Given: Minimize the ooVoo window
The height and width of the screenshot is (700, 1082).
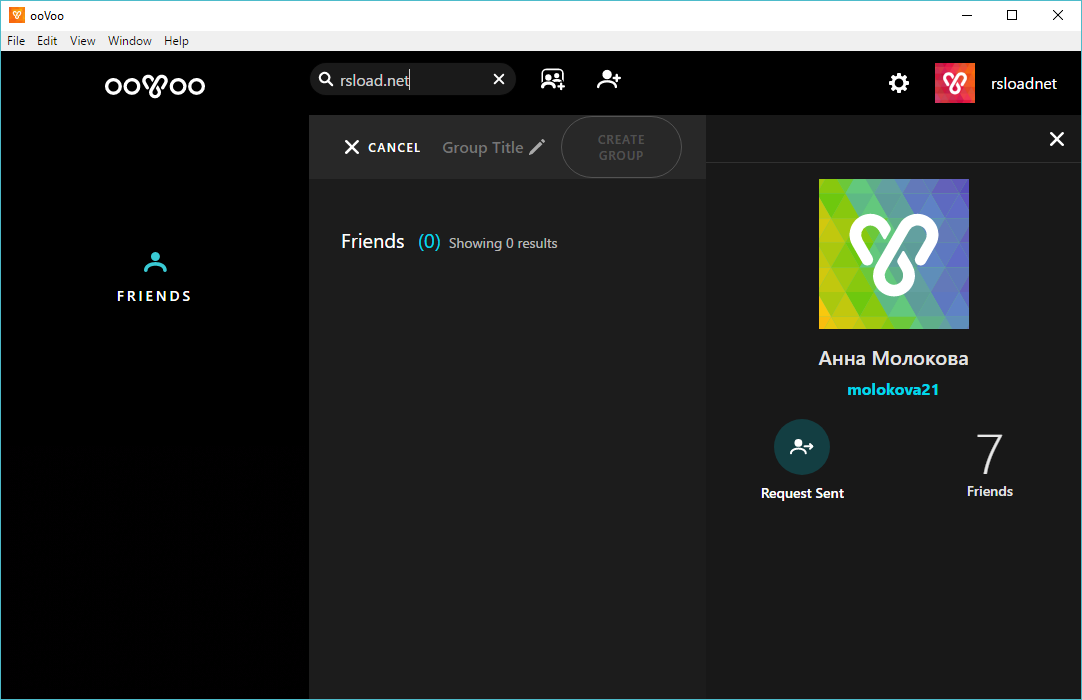Looking at the screenshot, I should pyautogui.click(x=967, y=15).
